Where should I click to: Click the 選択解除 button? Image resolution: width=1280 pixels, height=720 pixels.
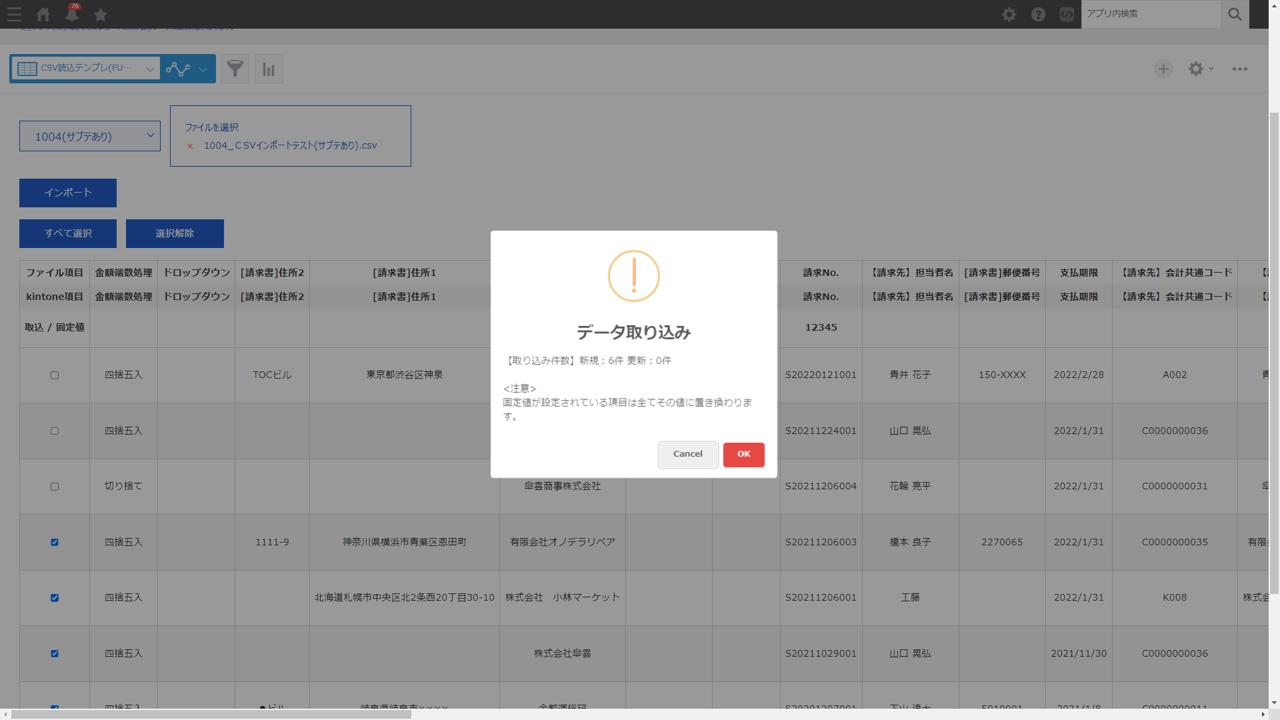(x=175, y=233)
